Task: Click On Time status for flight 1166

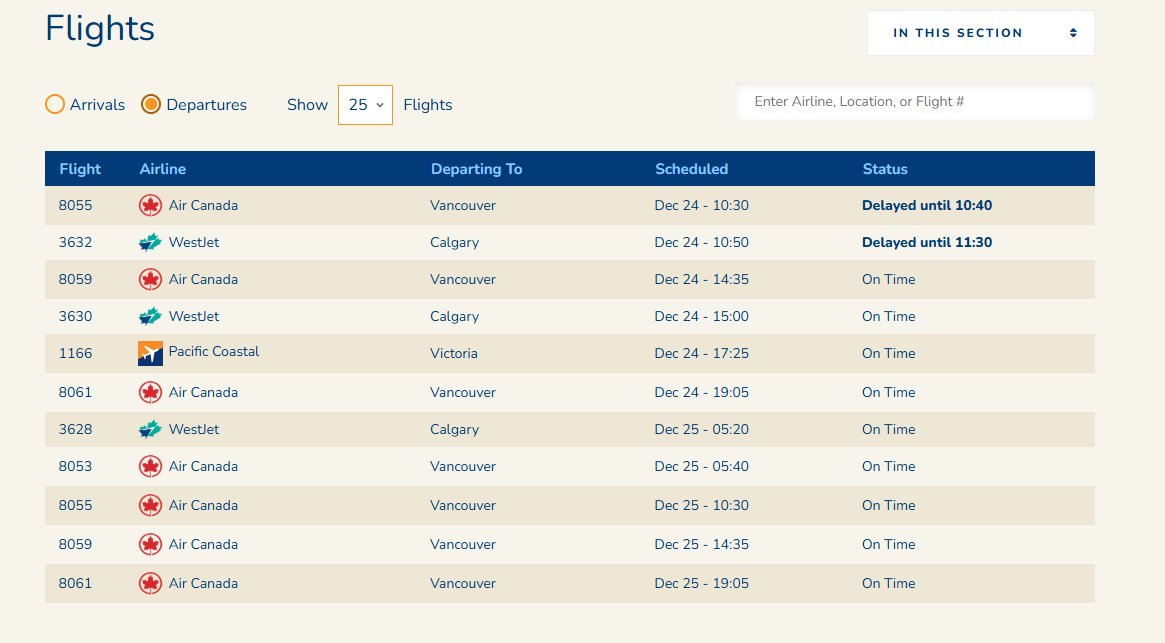Action: [x=889, y=354]
